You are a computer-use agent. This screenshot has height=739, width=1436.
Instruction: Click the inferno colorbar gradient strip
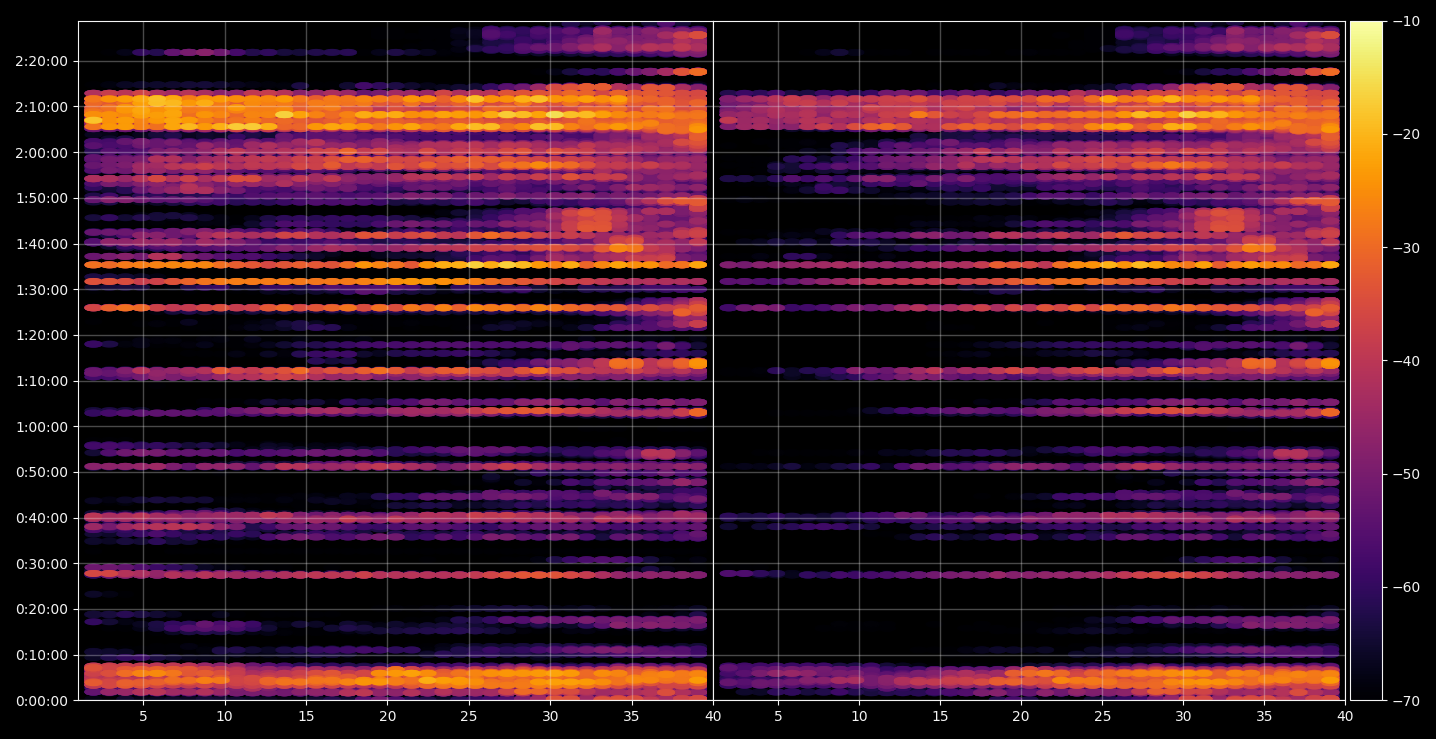(x=1366, y=361)
